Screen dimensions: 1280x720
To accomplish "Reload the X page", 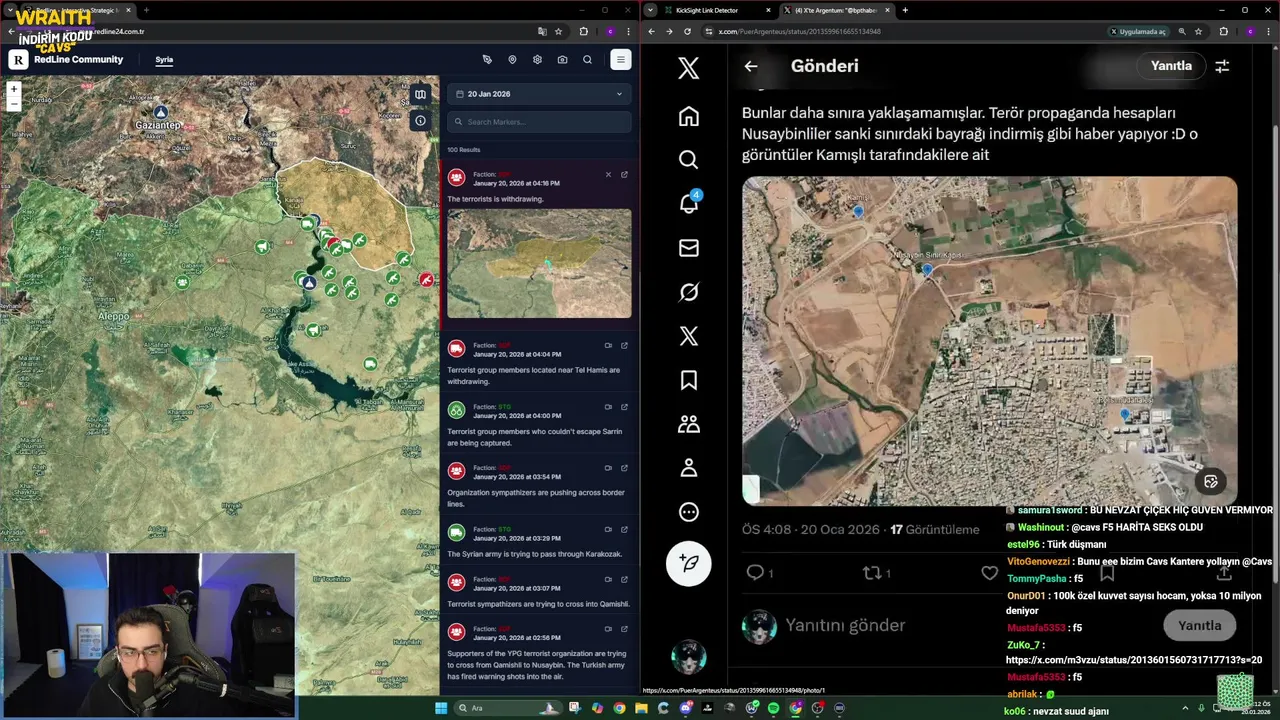I will click(x=686, y=31).
